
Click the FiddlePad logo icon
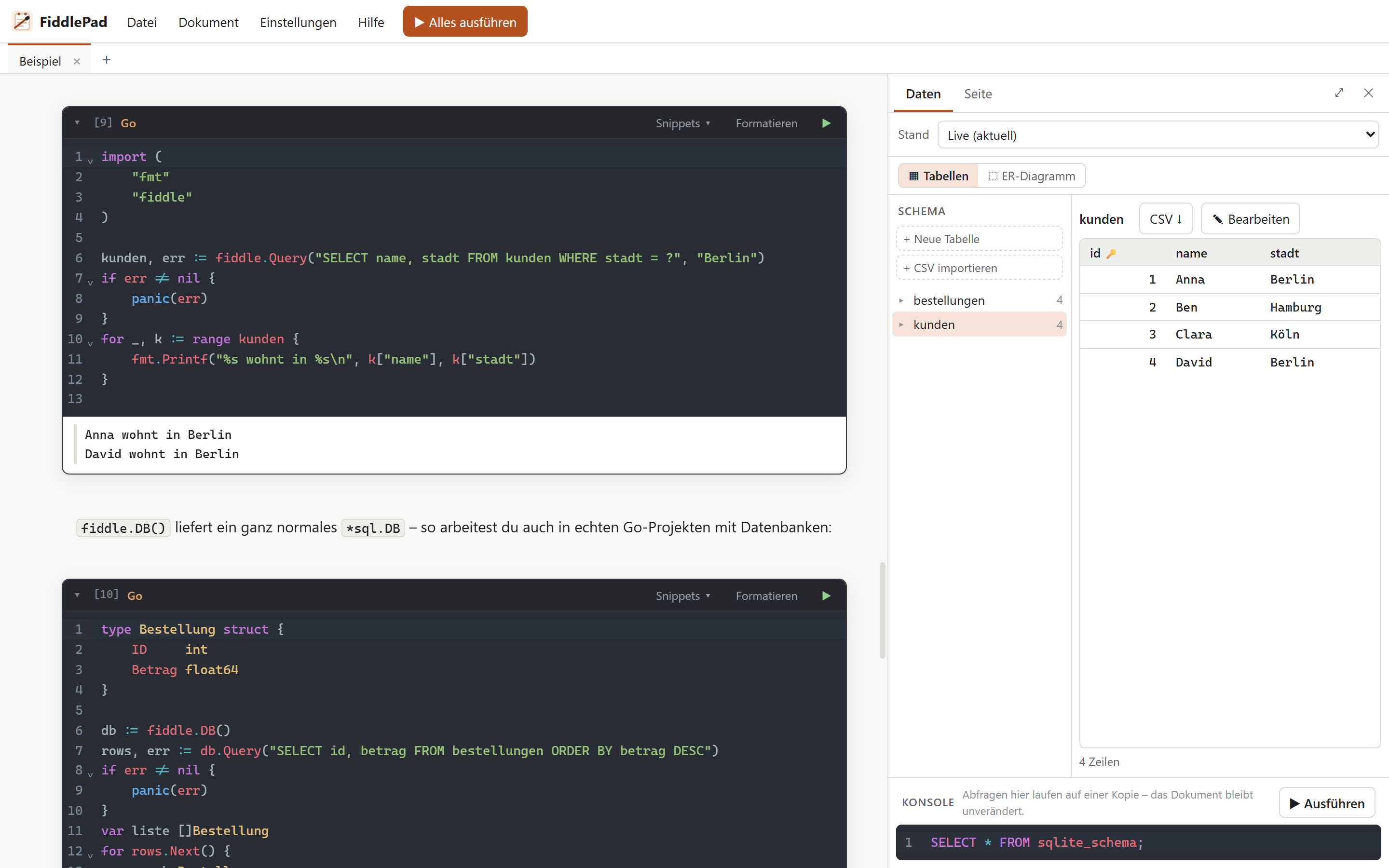(x=22, y=22)
